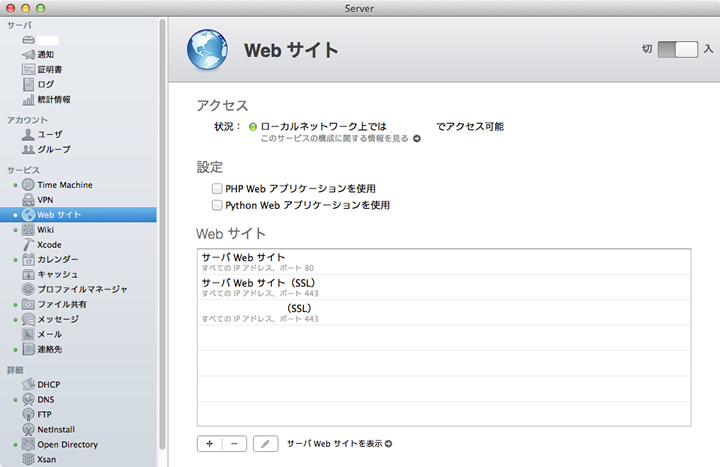Image resolution: width=720 pixels, height=467 pixels.
Task: Open サーバ Web サイトを表示 link
Action: (x=339, y=444)
